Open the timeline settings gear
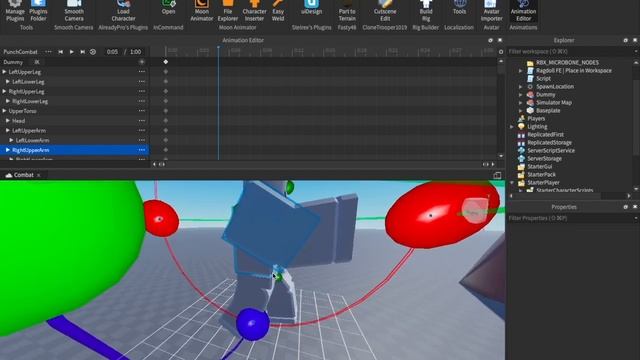This screenshot has height=360, width=640. pos(501,52)
